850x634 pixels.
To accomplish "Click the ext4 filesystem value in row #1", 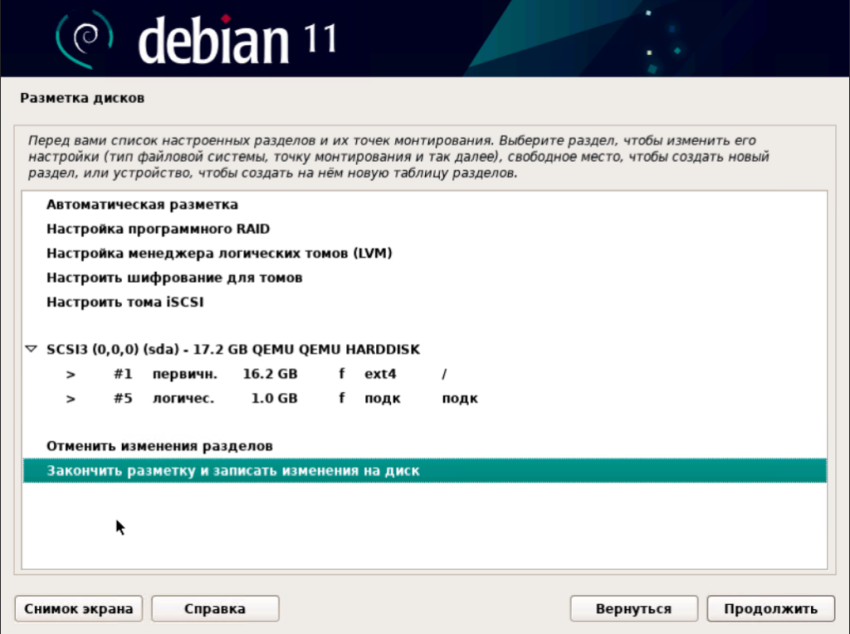I will [380, 374].
